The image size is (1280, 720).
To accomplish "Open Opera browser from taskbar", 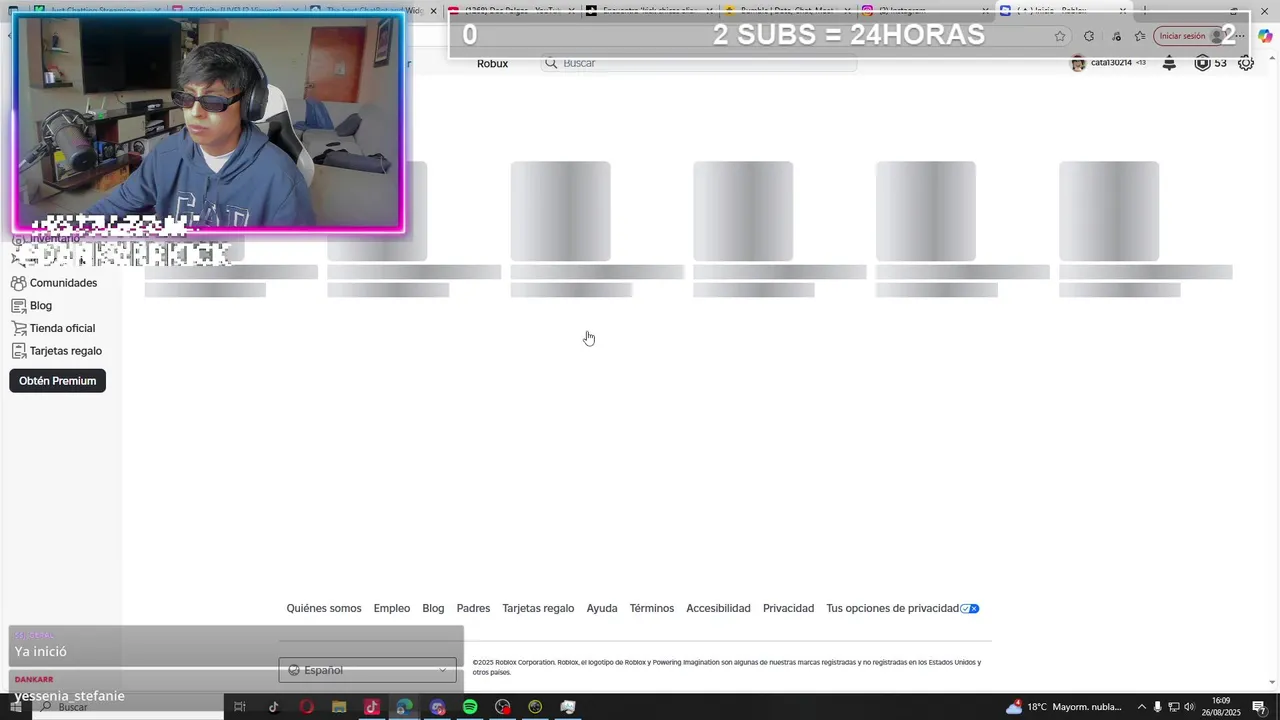I will tap(306, 707).
